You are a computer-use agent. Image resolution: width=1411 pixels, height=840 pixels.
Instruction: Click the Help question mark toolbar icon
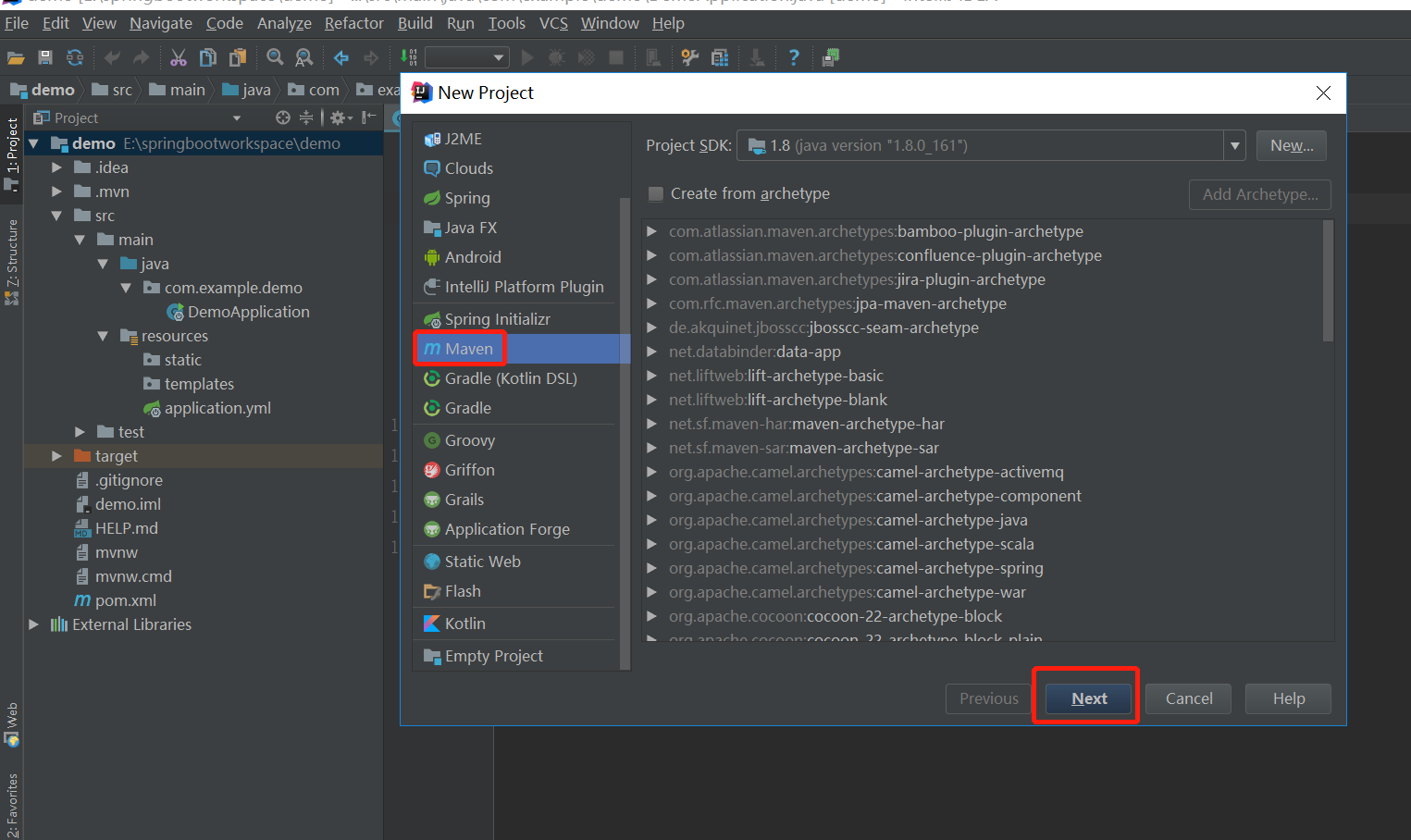tap(794, 56)
